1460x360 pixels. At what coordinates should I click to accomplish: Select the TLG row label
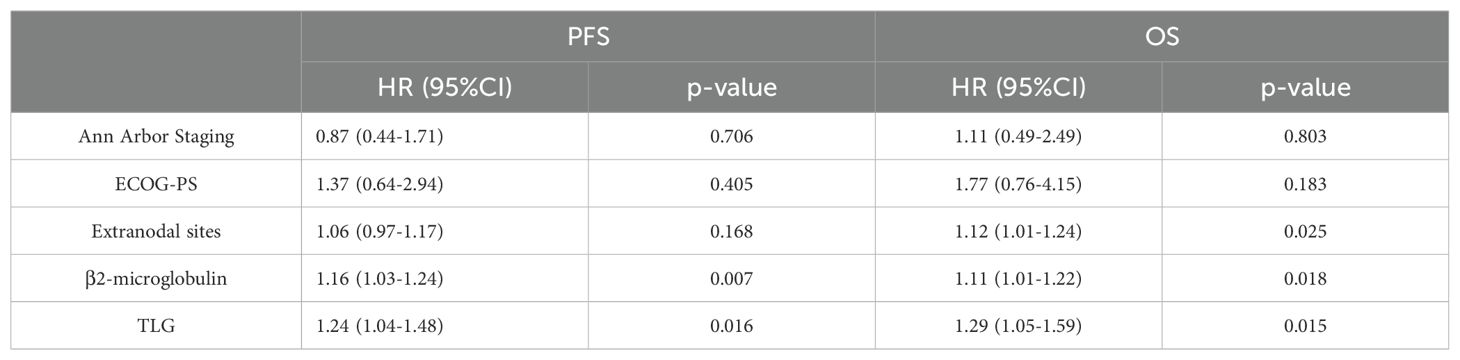(x=157, y=326)
